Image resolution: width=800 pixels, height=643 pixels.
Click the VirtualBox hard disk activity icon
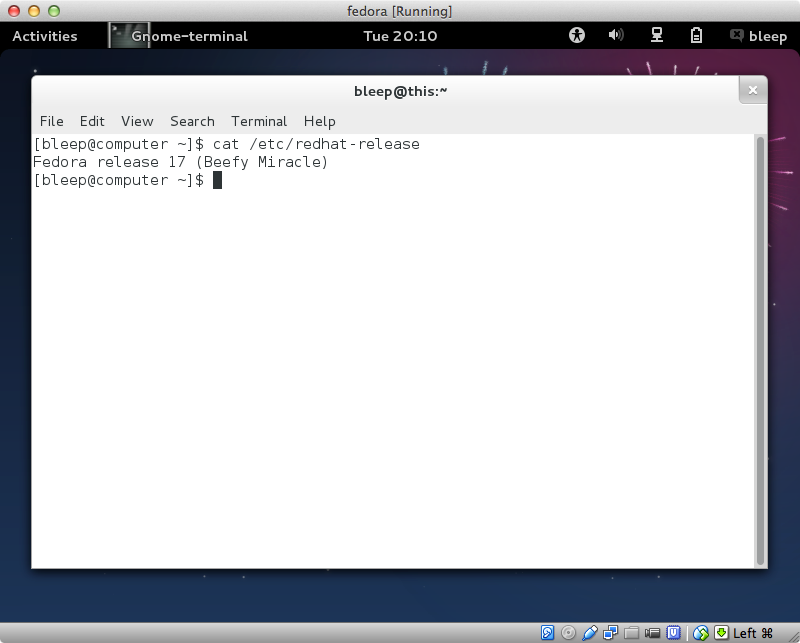pyautogui.click(x=548, y=632)
